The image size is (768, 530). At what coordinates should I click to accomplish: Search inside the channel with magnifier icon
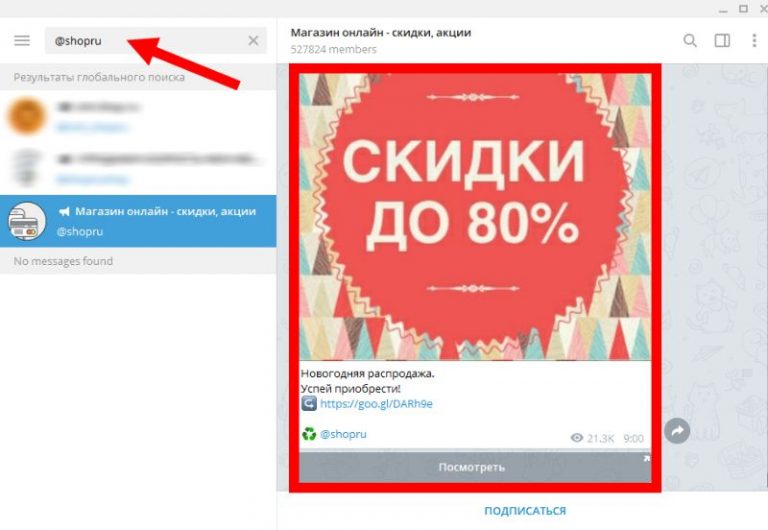(690, 41)
